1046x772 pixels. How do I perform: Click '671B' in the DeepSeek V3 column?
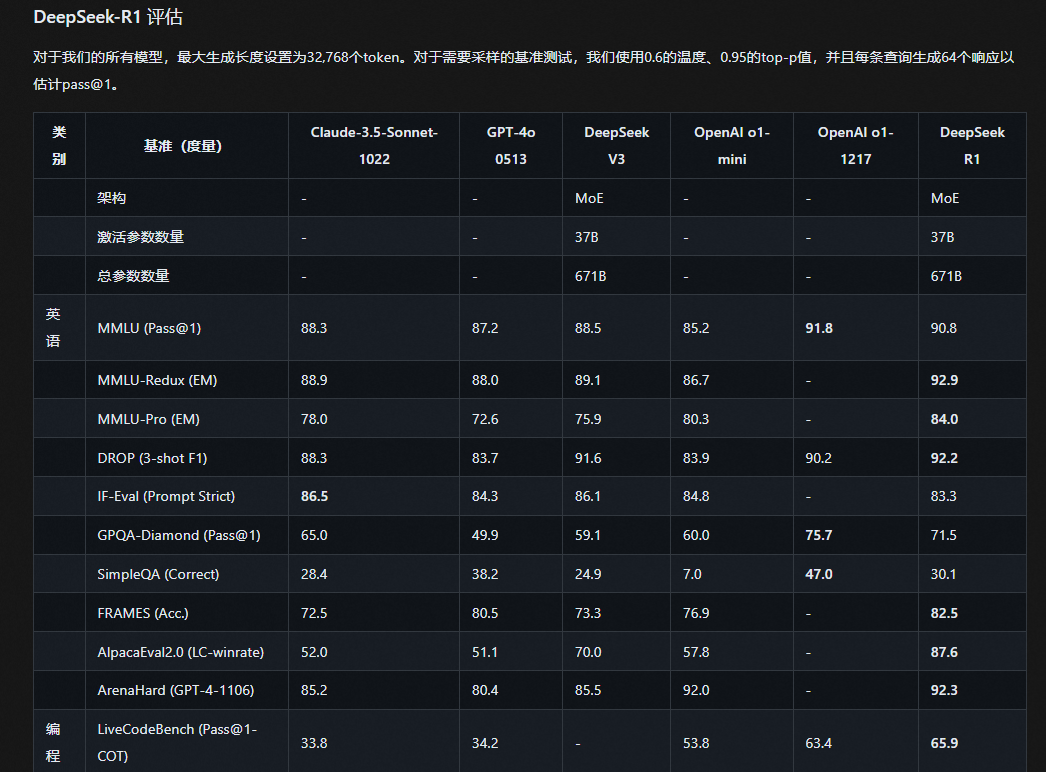590,276
